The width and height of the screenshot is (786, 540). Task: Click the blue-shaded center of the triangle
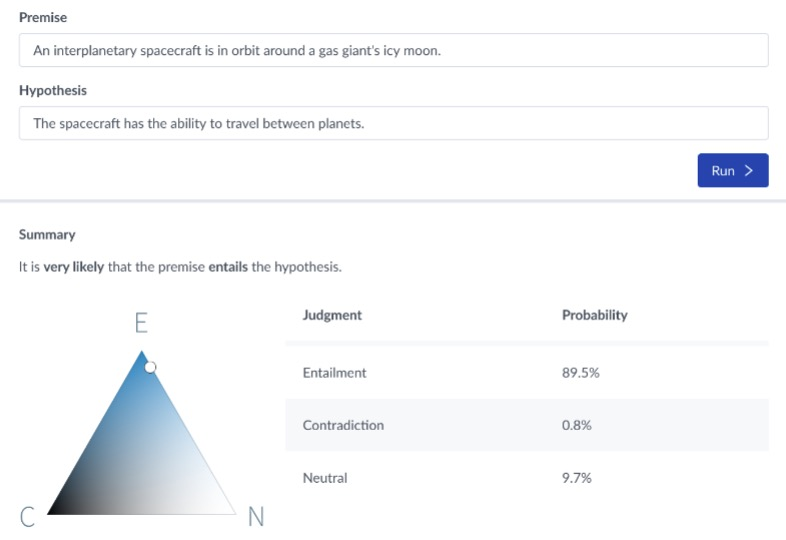pos(140,450)
